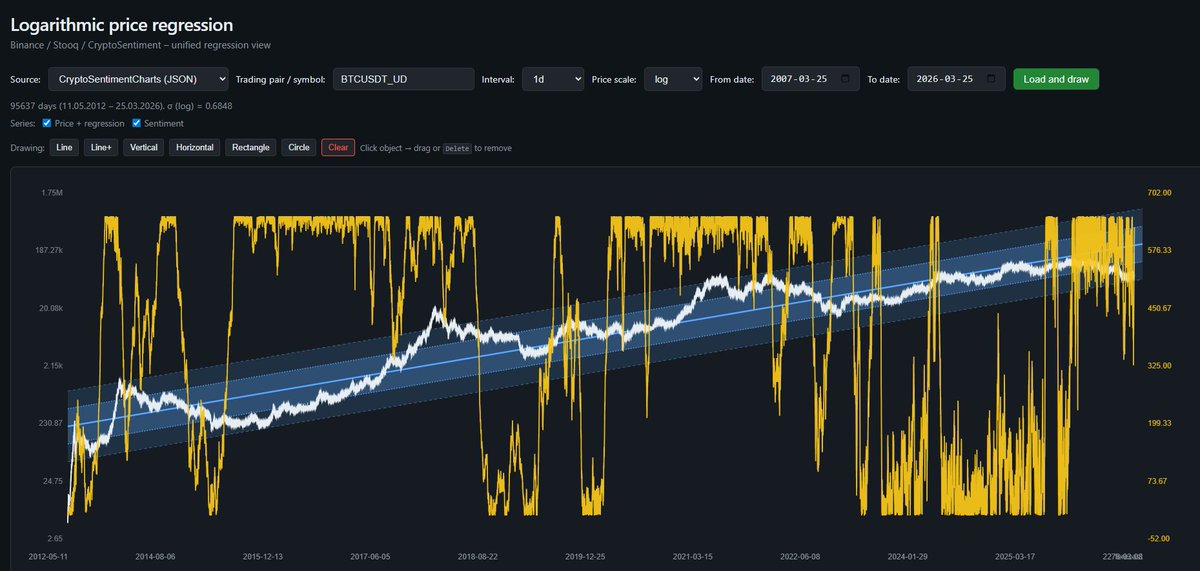The width and height of the screenshot is (1200, 571).
Task: Click the 2025-03-17 date axis label
Action: pyautogui.click(x=1015, y=556)
